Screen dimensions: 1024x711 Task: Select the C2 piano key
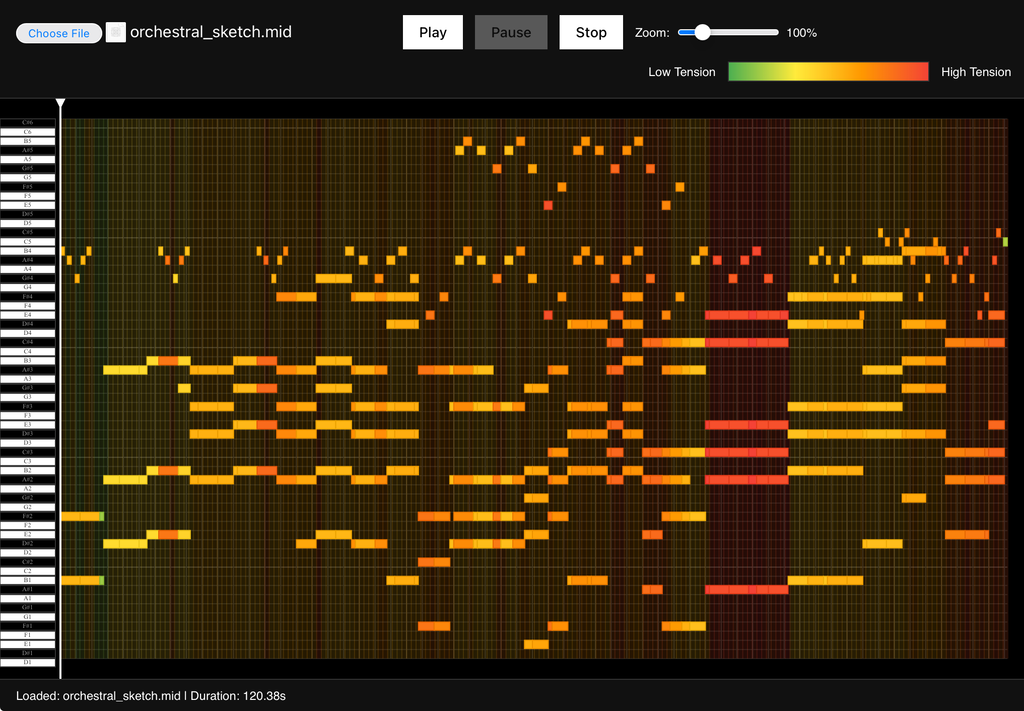coord(27,571)
